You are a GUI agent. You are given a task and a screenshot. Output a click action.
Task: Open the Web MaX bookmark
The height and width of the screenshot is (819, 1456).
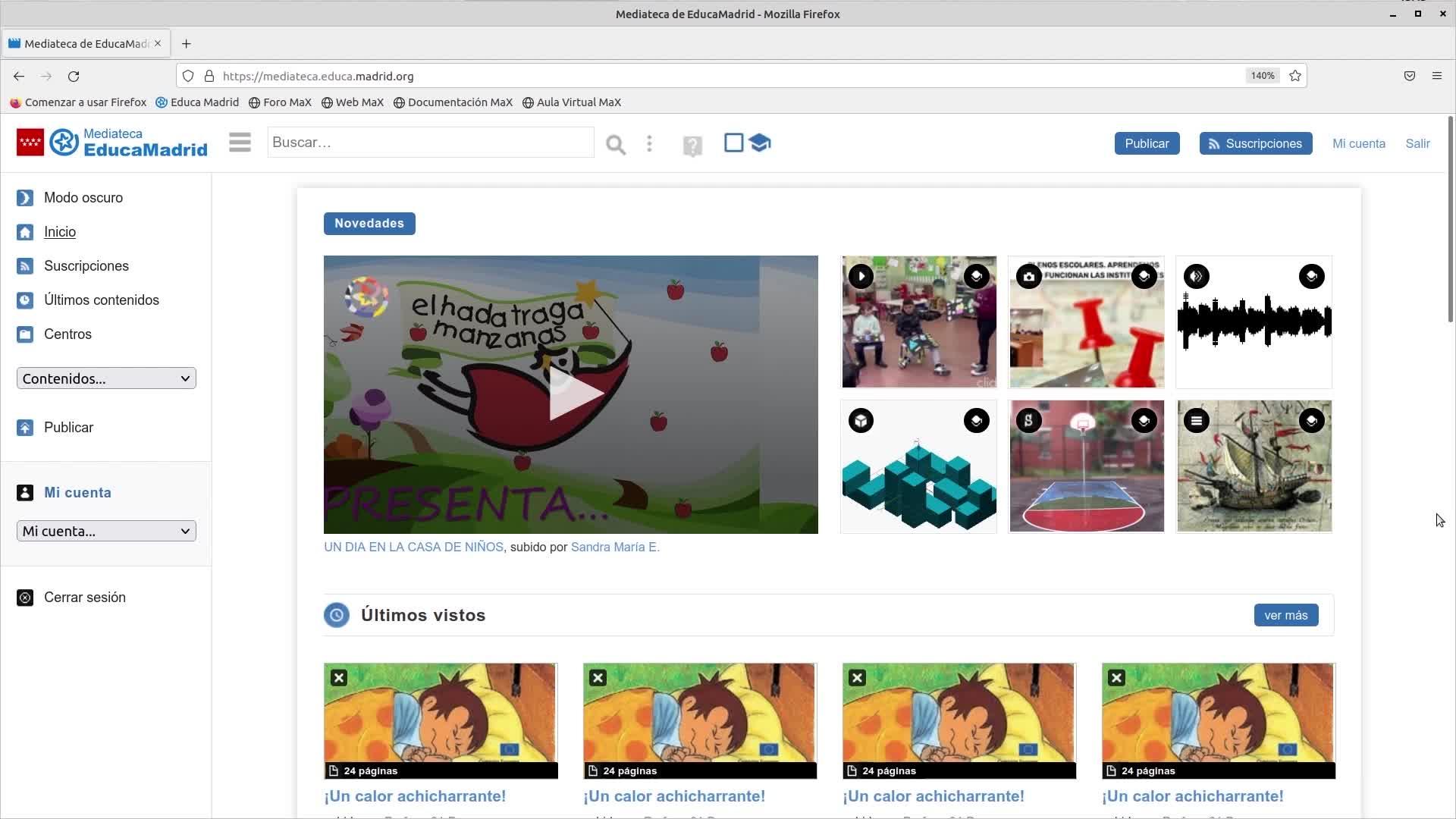[x=353, y=102]
